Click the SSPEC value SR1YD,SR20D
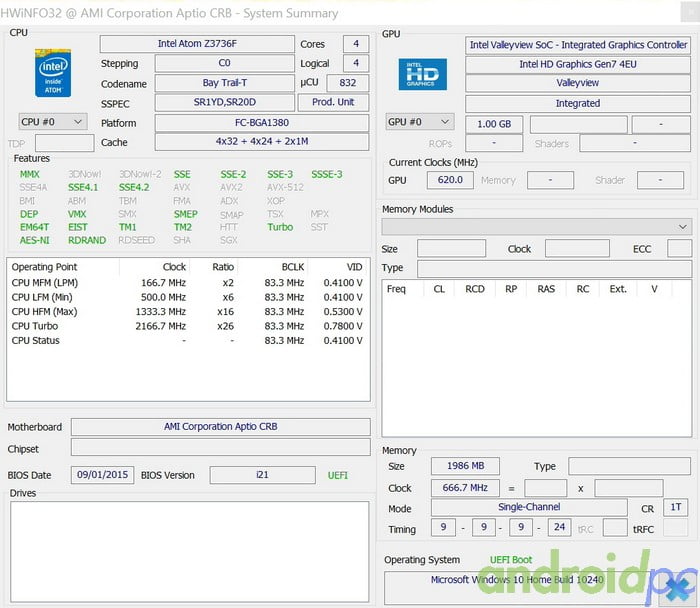This screenshot has height=608, width=700. pos(225,102)
